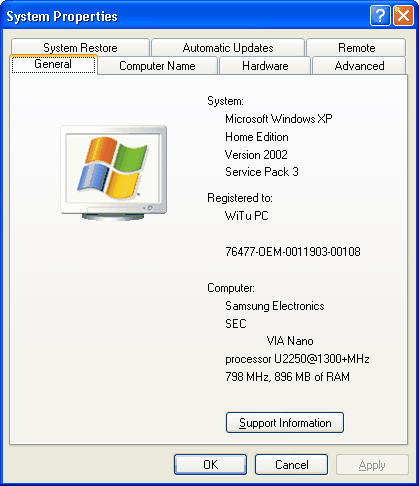Open the Hardware tab
This screenshot has width=419, height=486.
[265, 66]
